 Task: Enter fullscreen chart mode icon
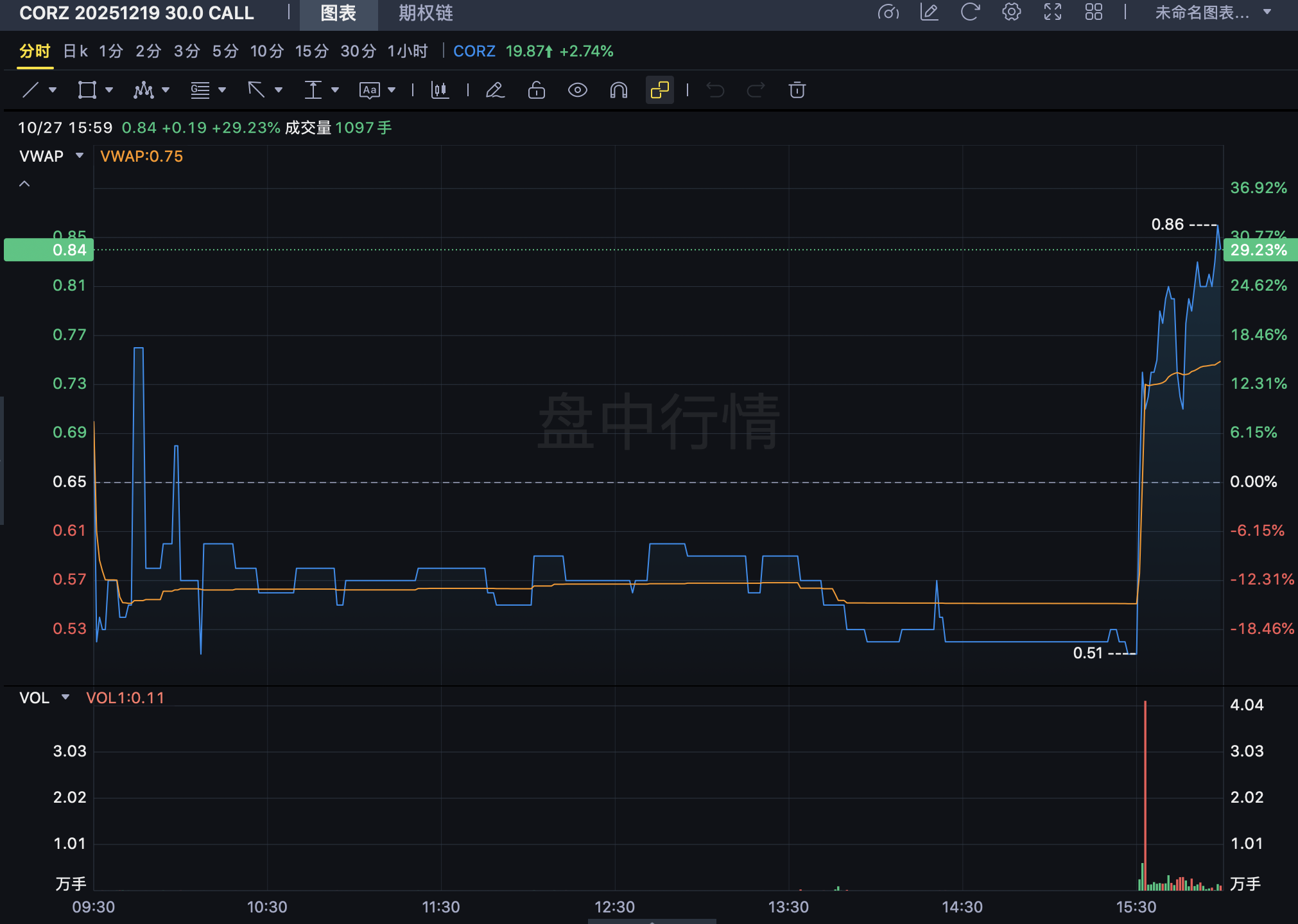coord(1052,12)
